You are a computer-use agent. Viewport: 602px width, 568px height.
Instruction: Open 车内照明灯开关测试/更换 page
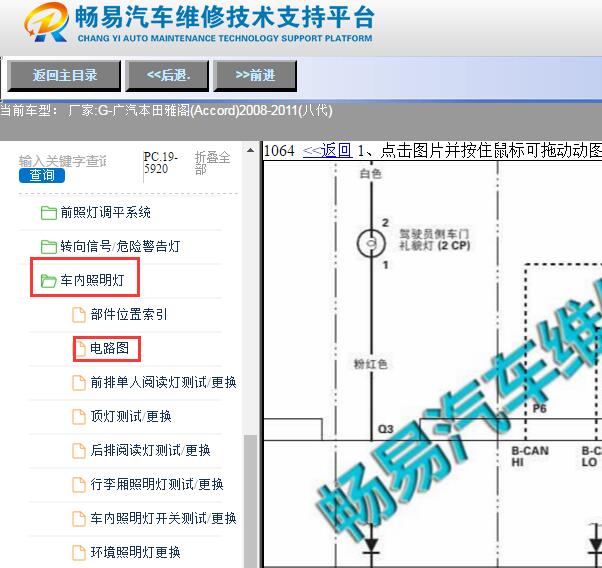pos(164,518)
